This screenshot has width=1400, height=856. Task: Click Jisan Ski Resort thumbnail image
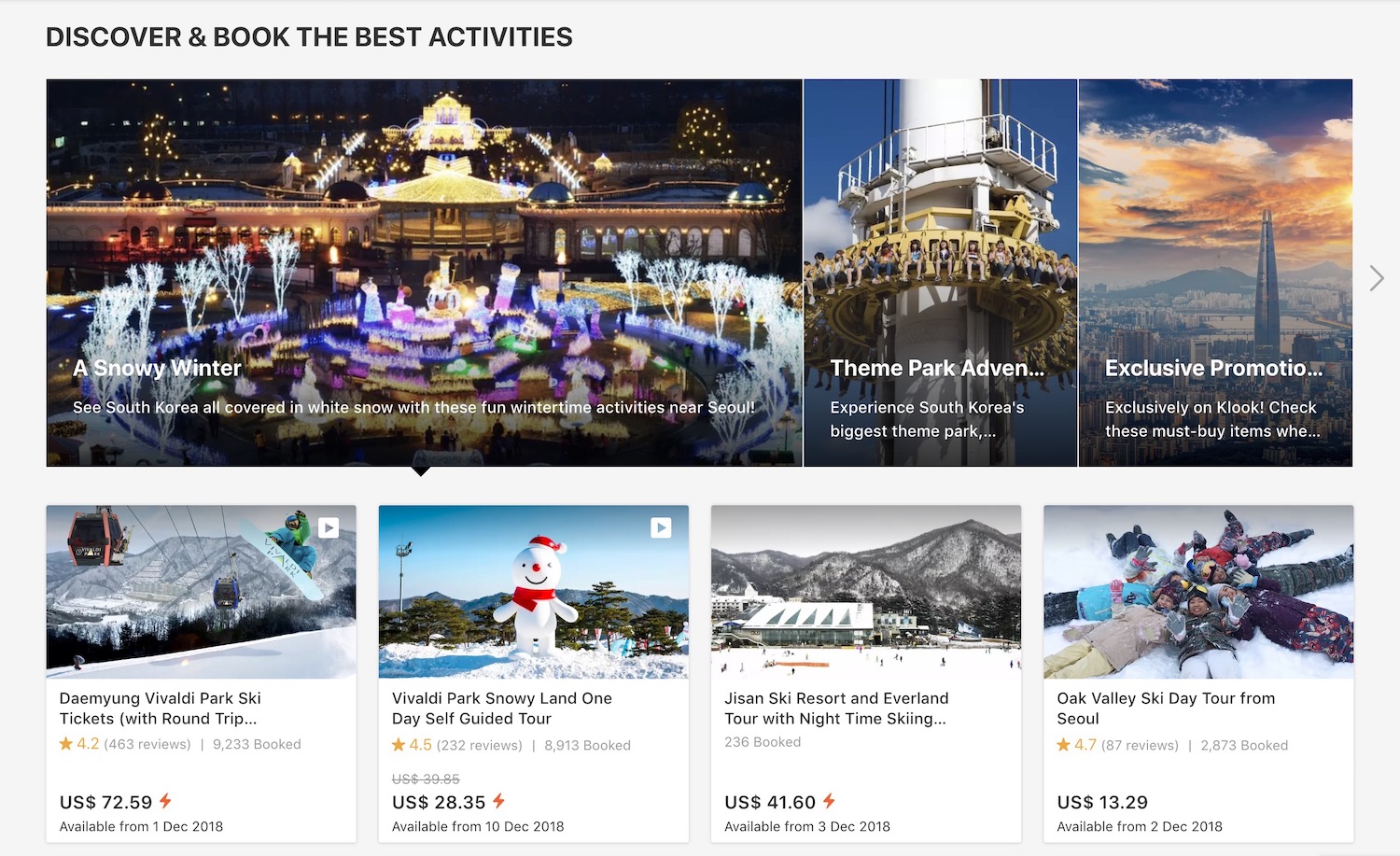tap(866, 592)
